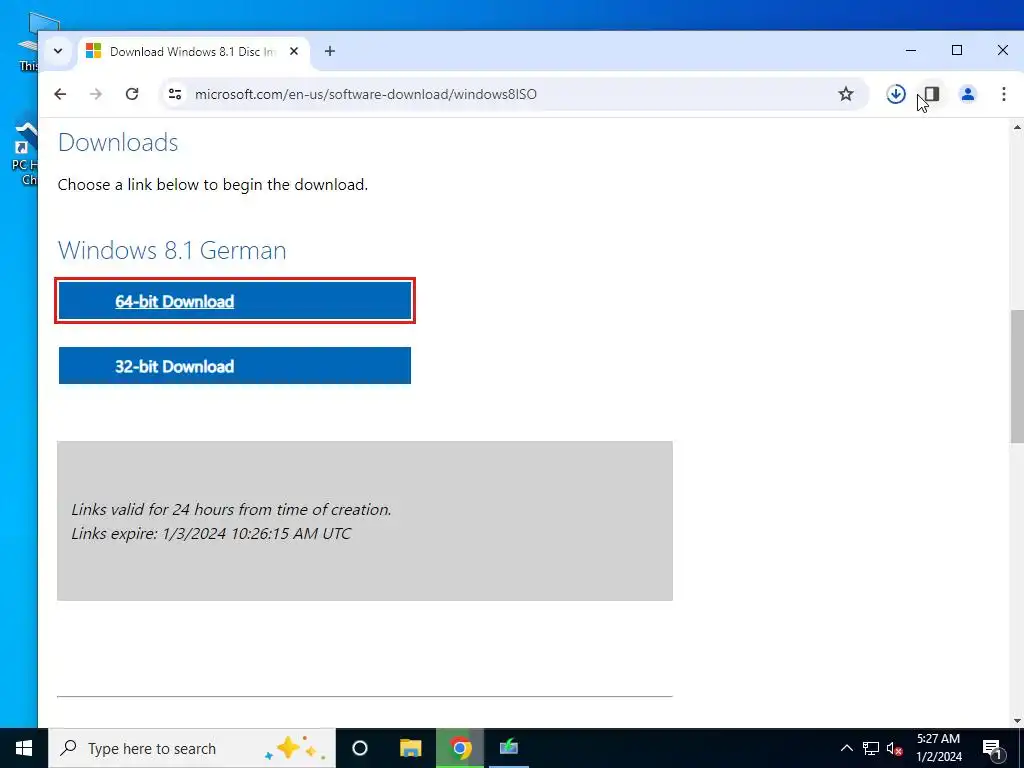Open Chrome downloads bubble icon
Viewport: 1024px width, 768px height.
point(896,94)
